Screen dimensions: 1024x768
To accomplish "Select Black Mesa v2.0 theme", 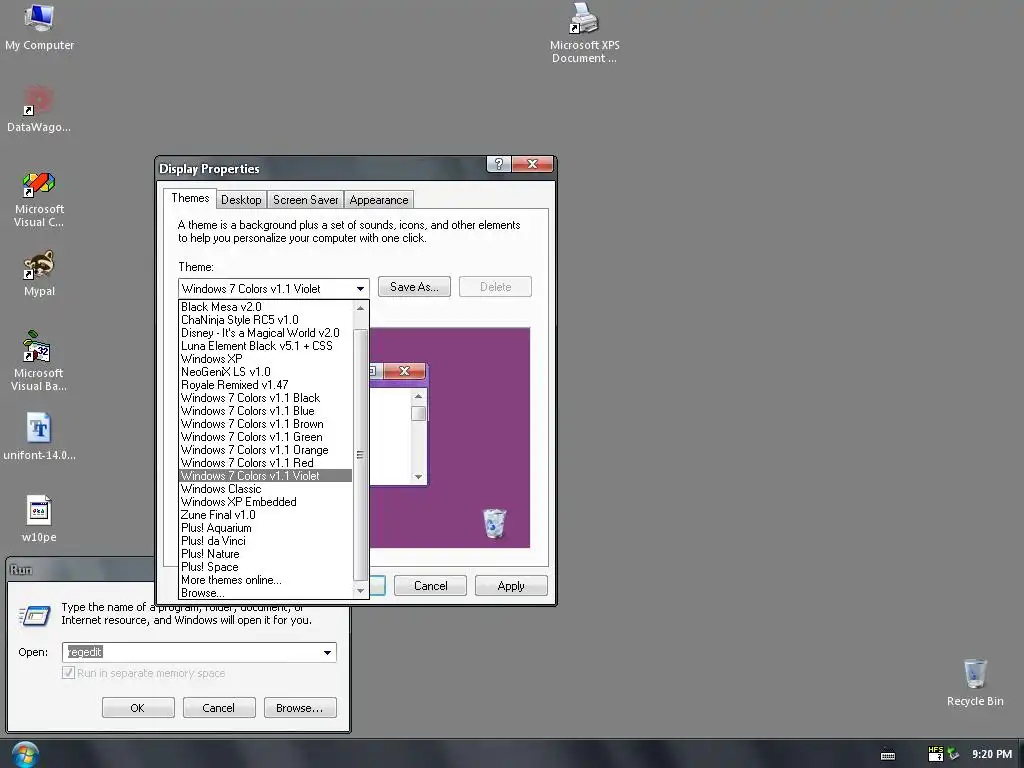I will pos(265,307).
